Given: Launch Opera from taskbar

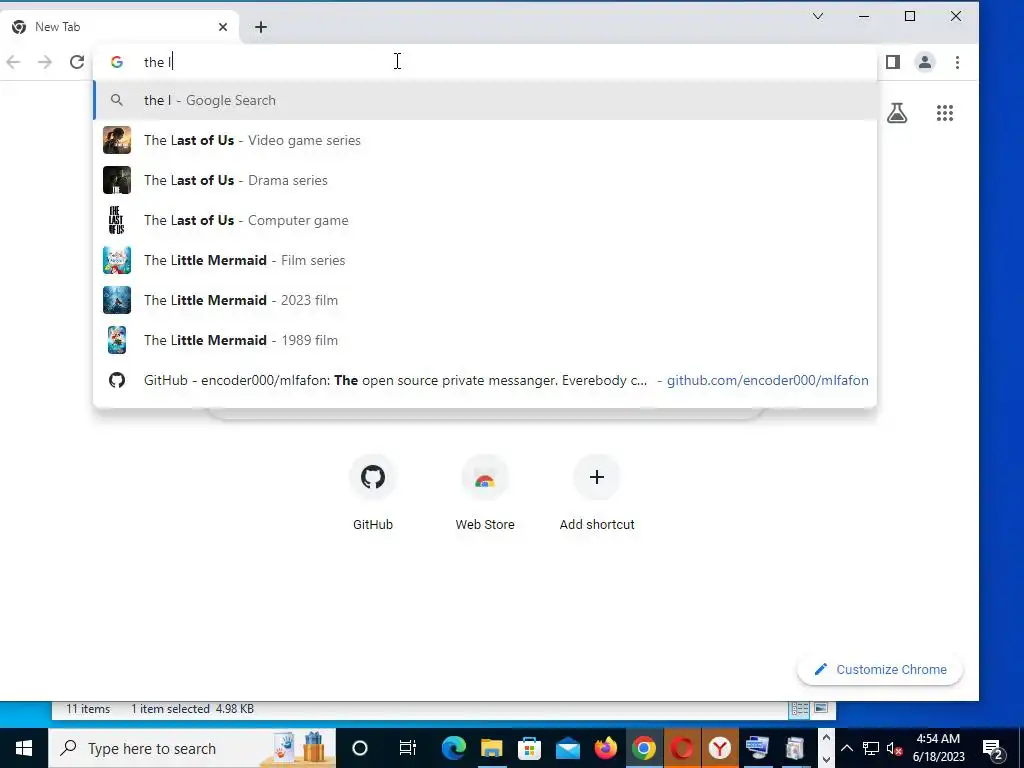Looking at the screenshot, I should click(x=682, y=748).
